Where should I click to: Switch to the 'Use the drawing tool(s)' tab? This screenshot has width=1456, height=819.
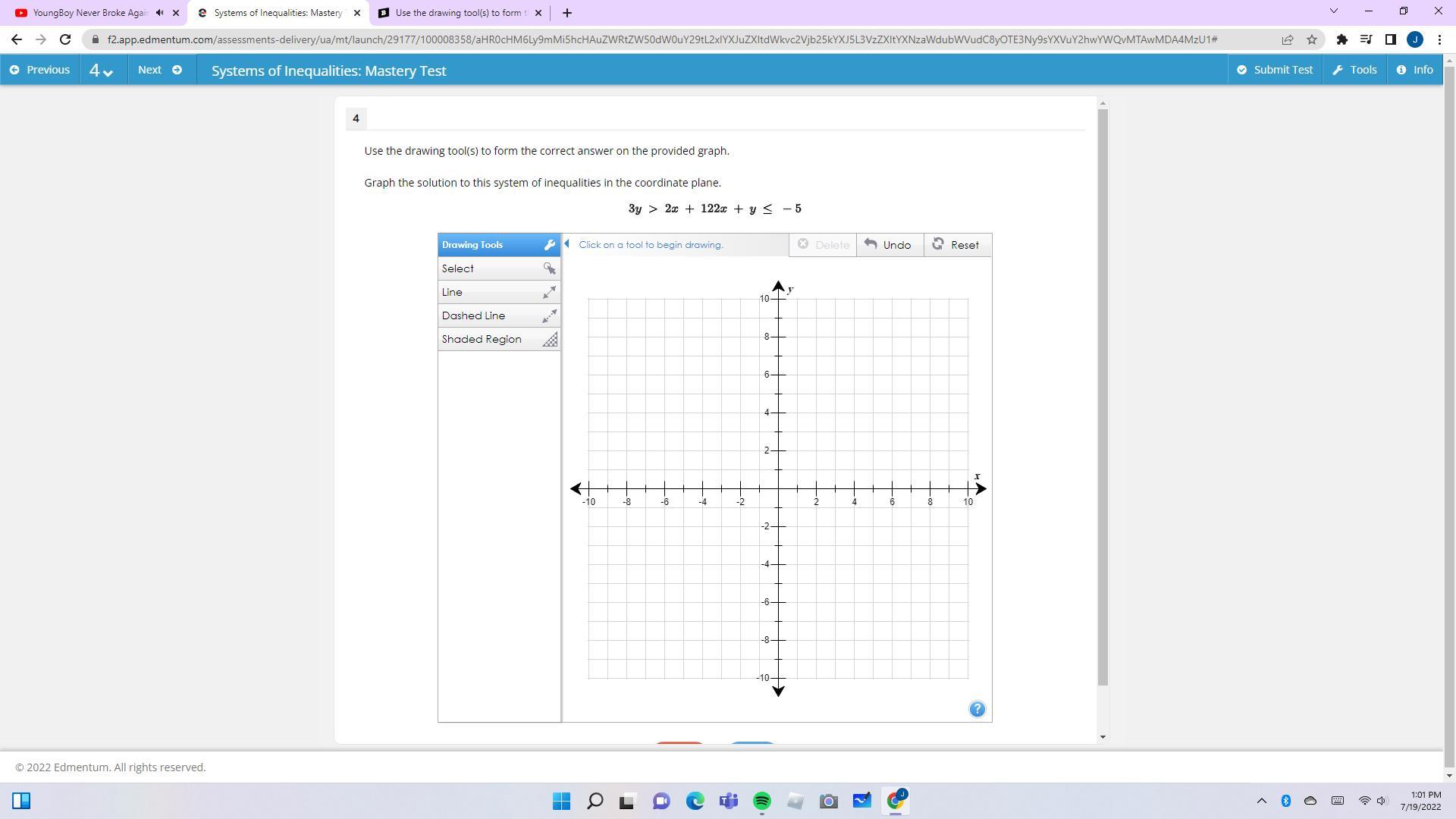click(x=455, y=13)
